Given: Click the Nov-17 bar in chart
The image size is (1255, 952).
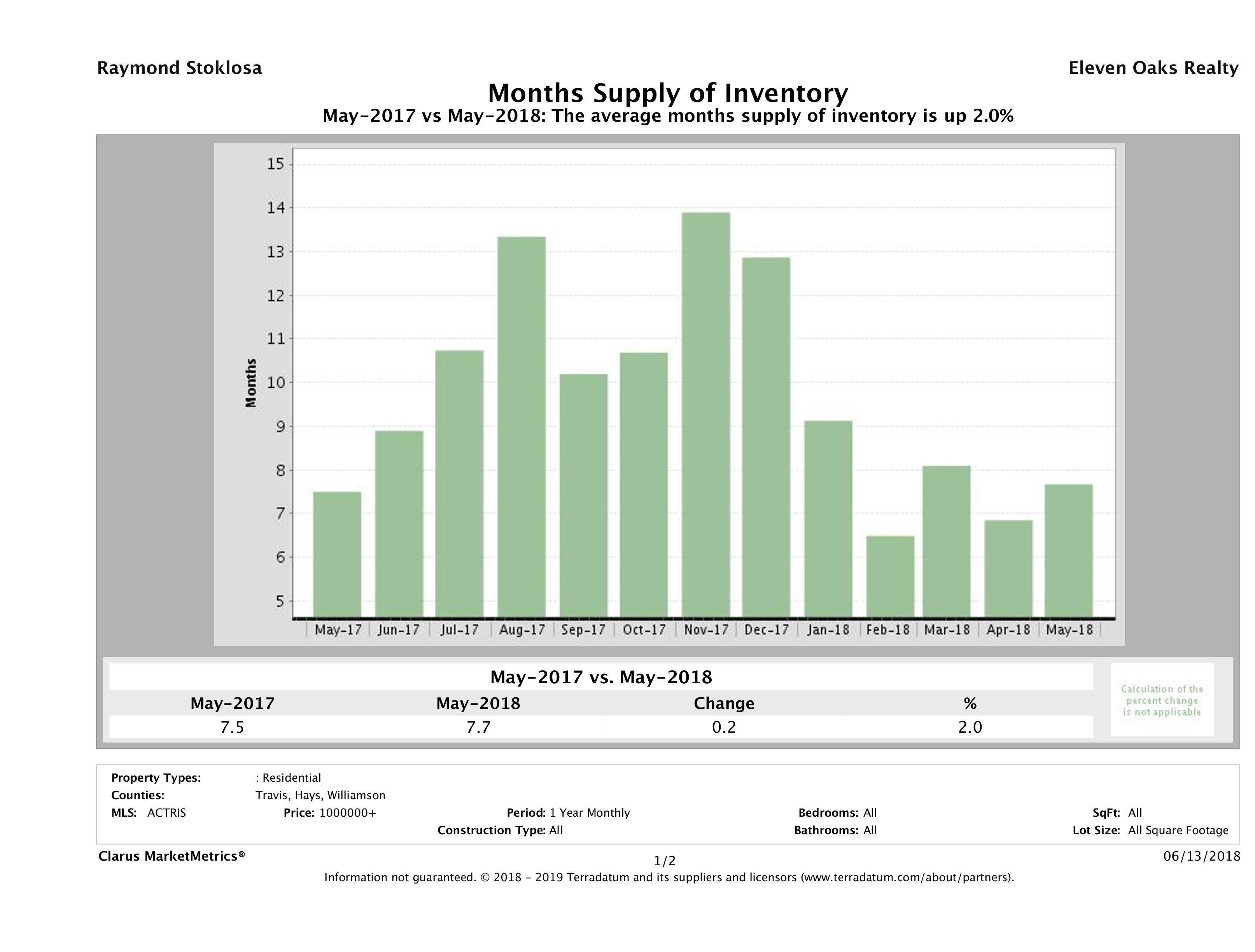Looking at the screenshot, I should pyautogui.click(x=706, y=415).
